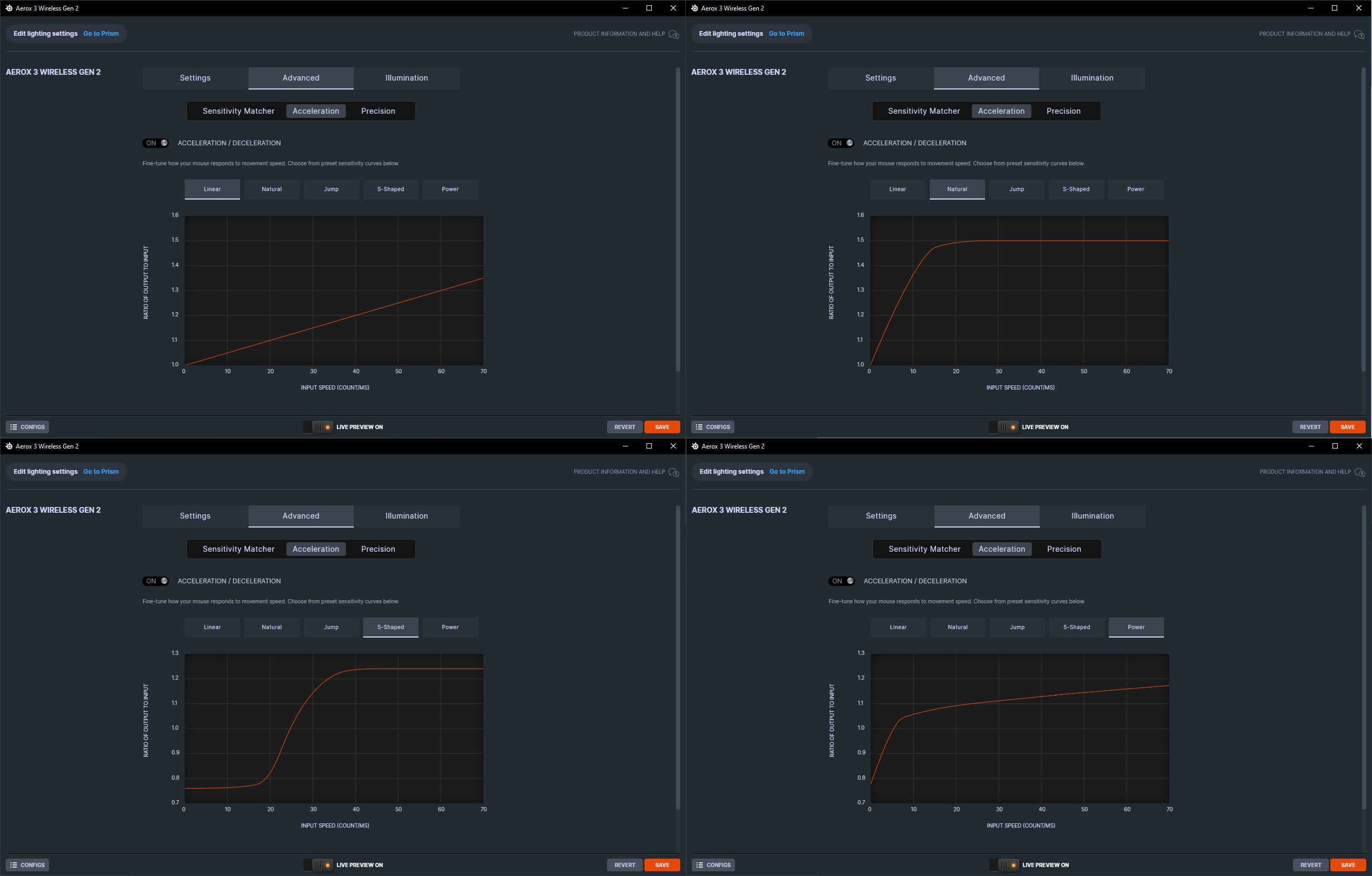This screenshot has width=1372, height=876.
Task: Click help icon in window with Power selected
Action: (x=1359, y=472)
